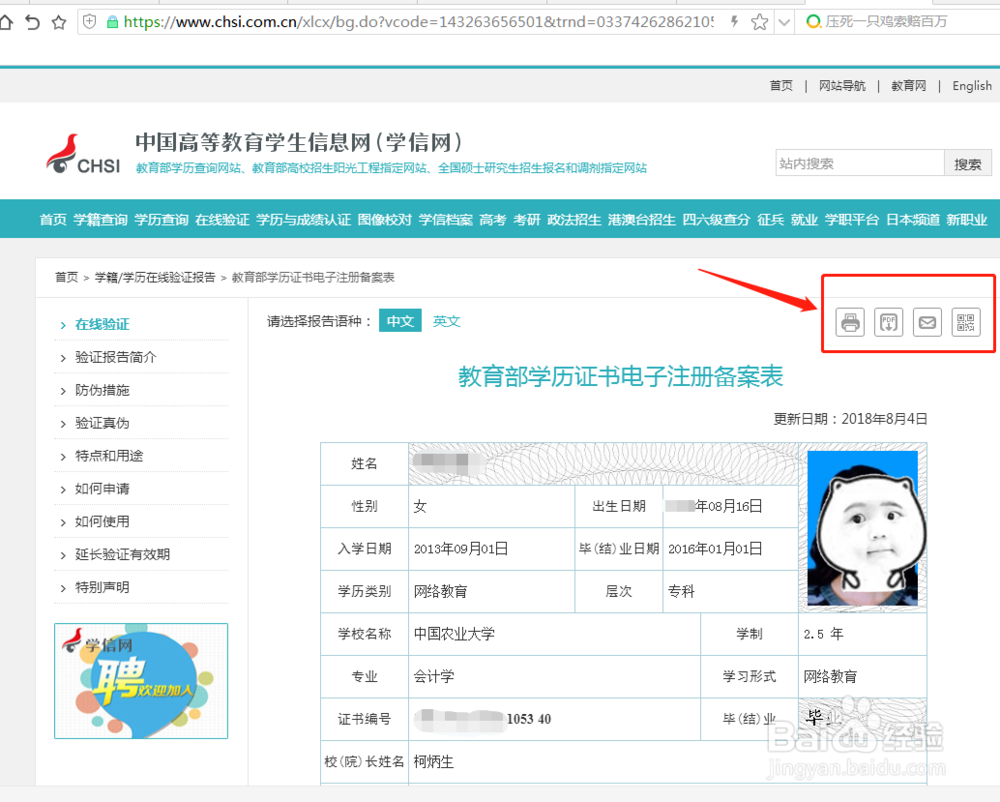Open the QR code icon
1000x802 pixels.
pos(965,322)
